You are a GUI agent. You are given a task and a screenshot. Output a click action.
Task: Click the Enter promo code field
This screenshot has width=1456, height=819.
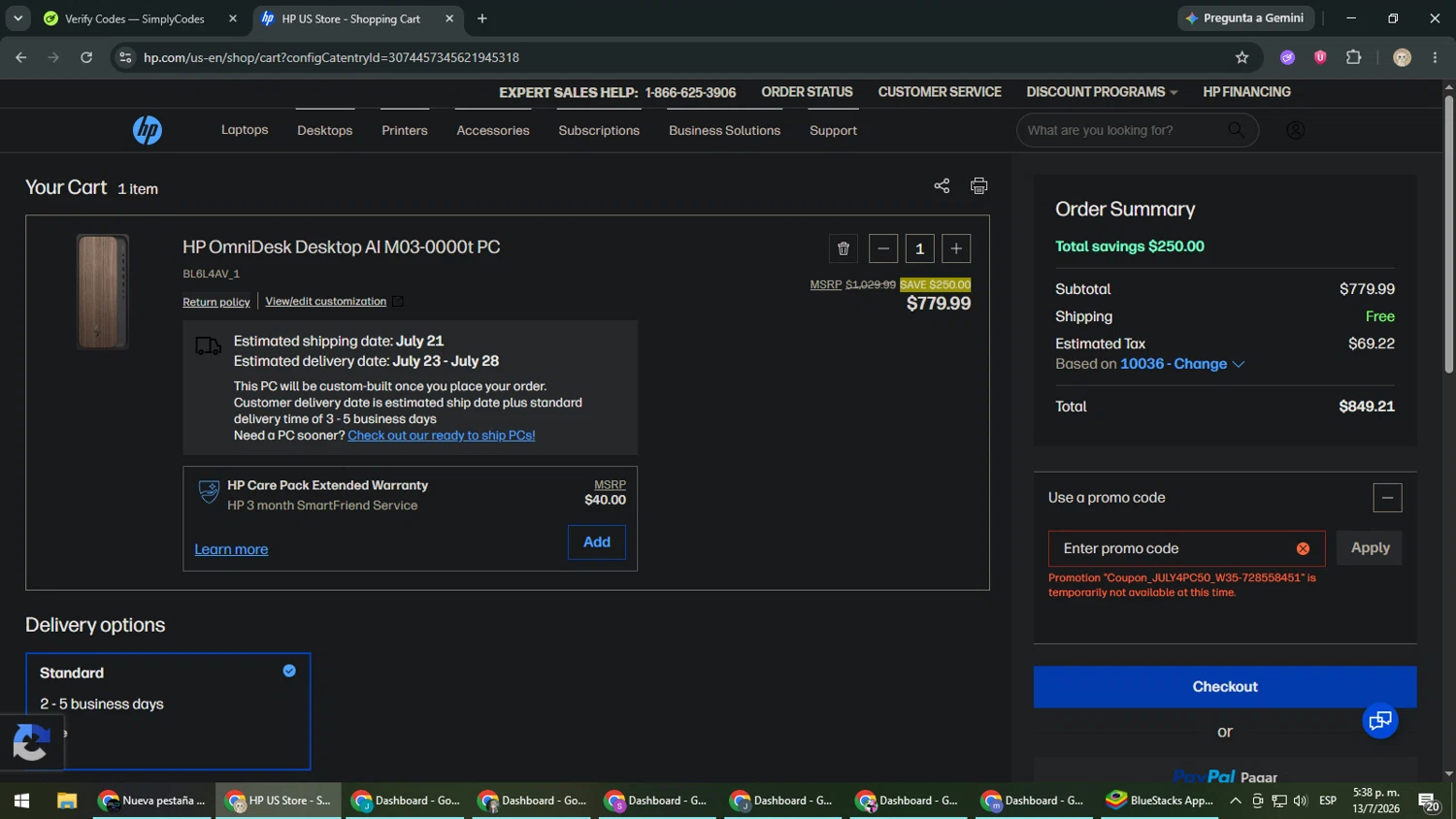(1186, 548)
